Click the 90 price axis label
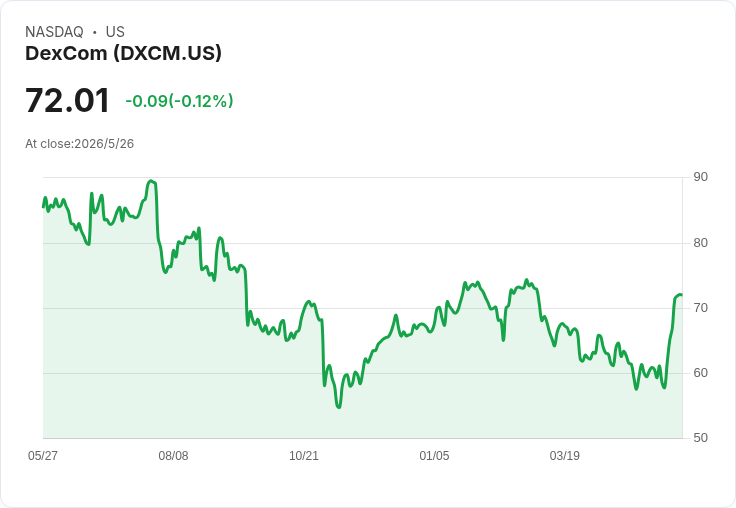Screen dimensions: 736x508 (x=700, y=177)
